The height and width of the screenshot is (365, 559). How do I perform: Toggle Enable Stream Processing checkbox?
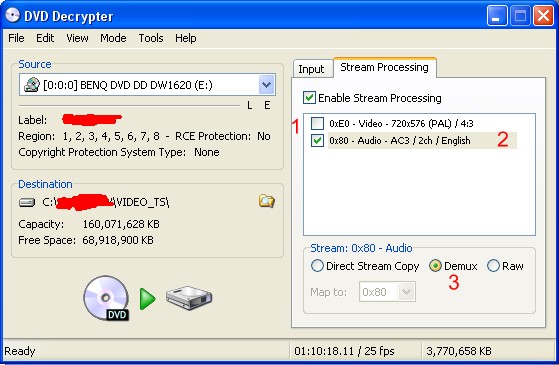coord(309,98)
